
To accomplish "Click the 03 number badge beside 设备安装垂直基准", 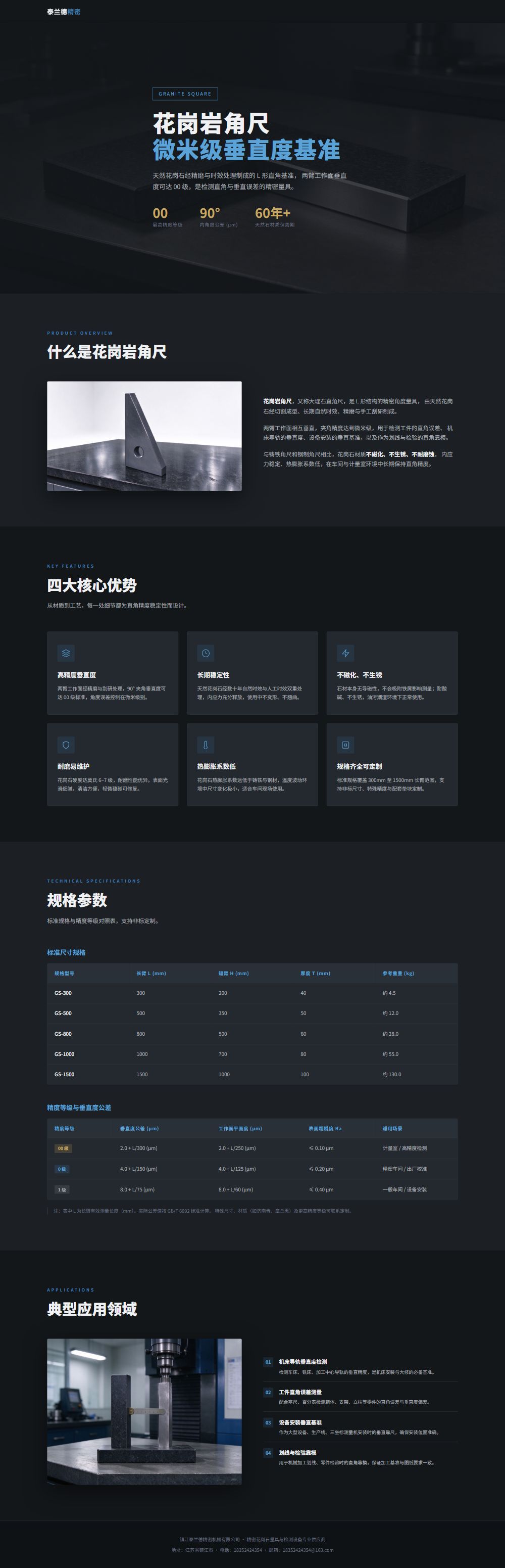I will [x=268, y=1422].
